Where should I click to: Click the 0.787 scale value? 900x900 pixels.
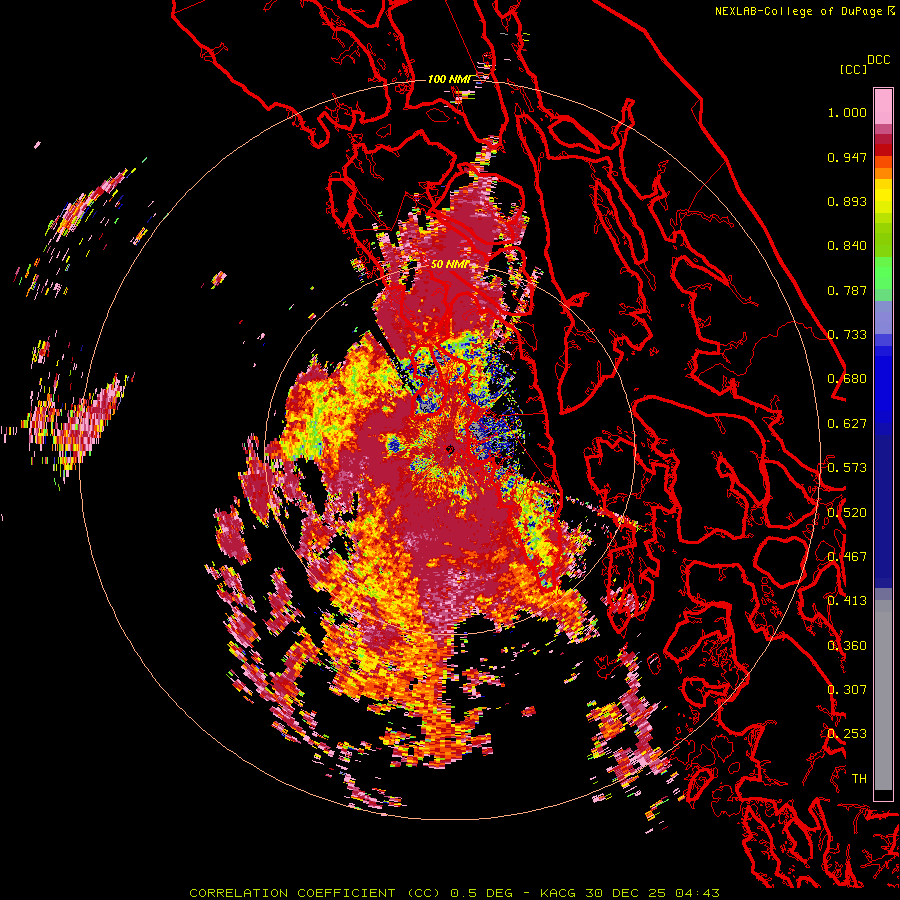[847, 290]
